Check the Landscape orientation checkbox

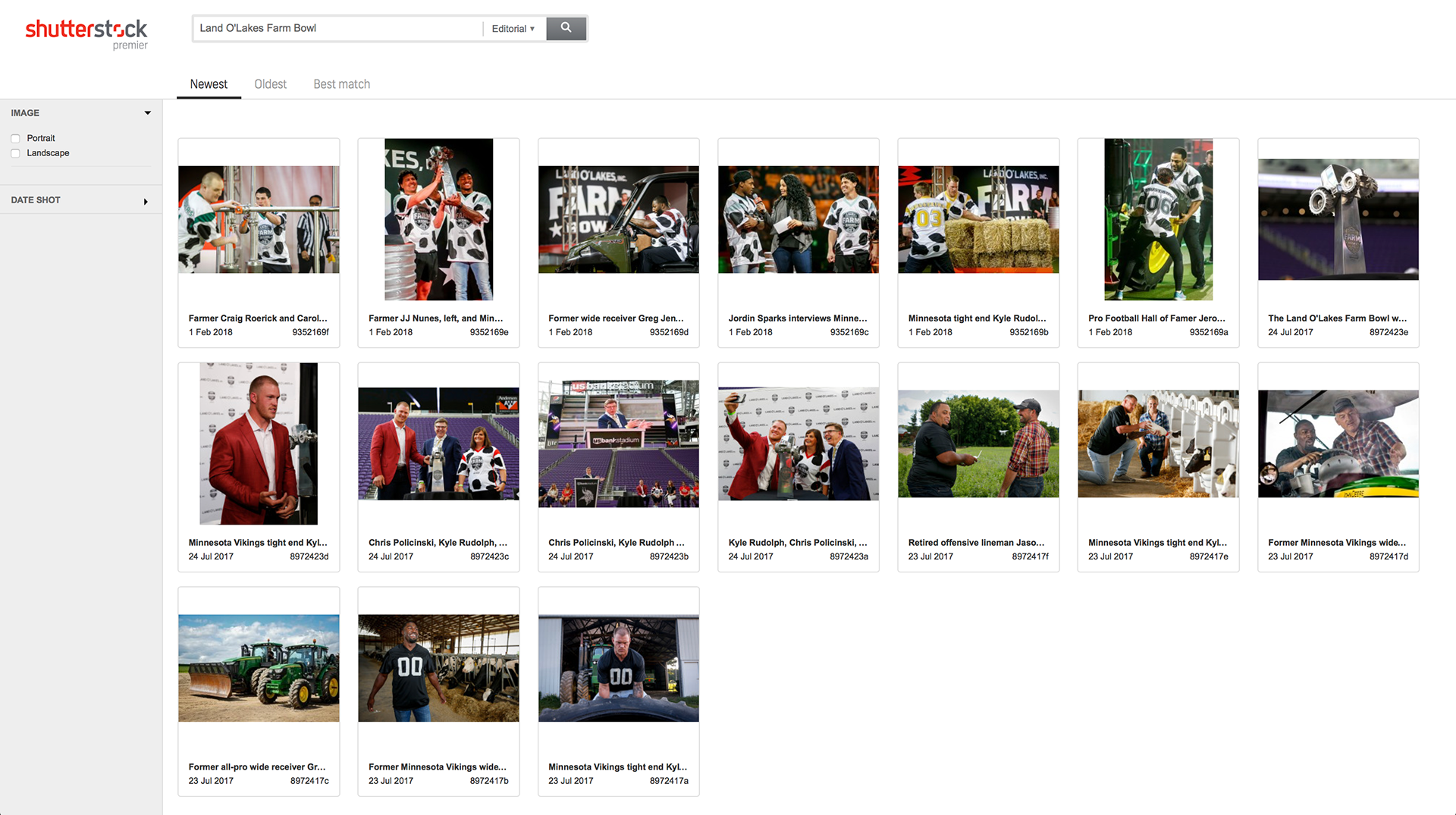15,153
